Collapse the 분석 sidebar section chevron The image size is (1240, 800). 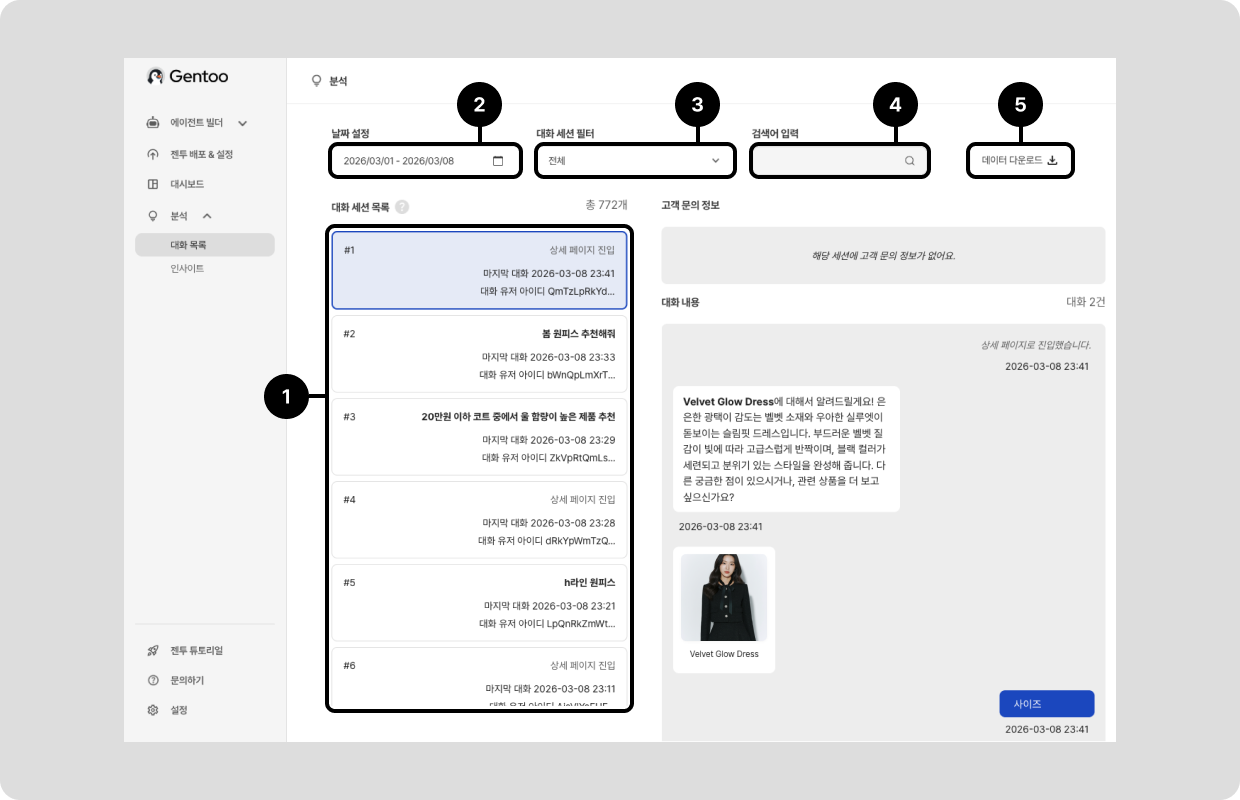pos(207,216)
